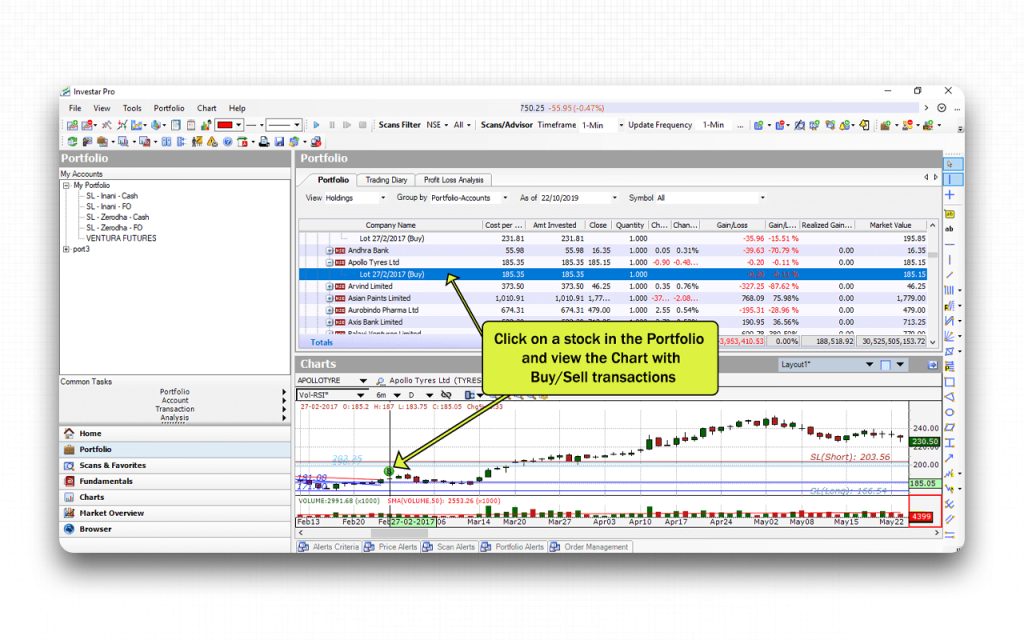
Task: Select the Text 'ab' drawing tool
Action: tap(949, 229)
